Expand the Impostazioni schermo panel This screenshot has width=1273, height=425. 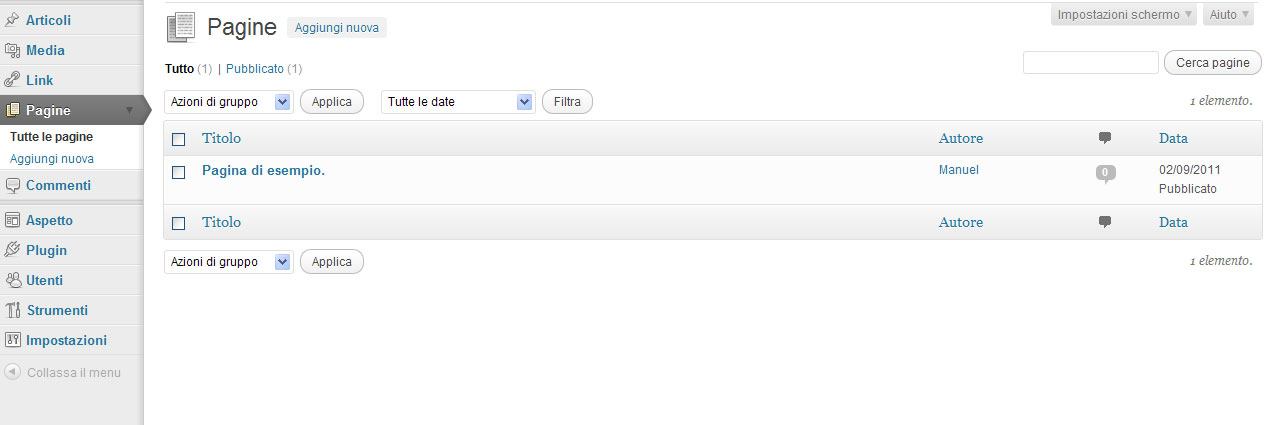tap(1124, 15)
